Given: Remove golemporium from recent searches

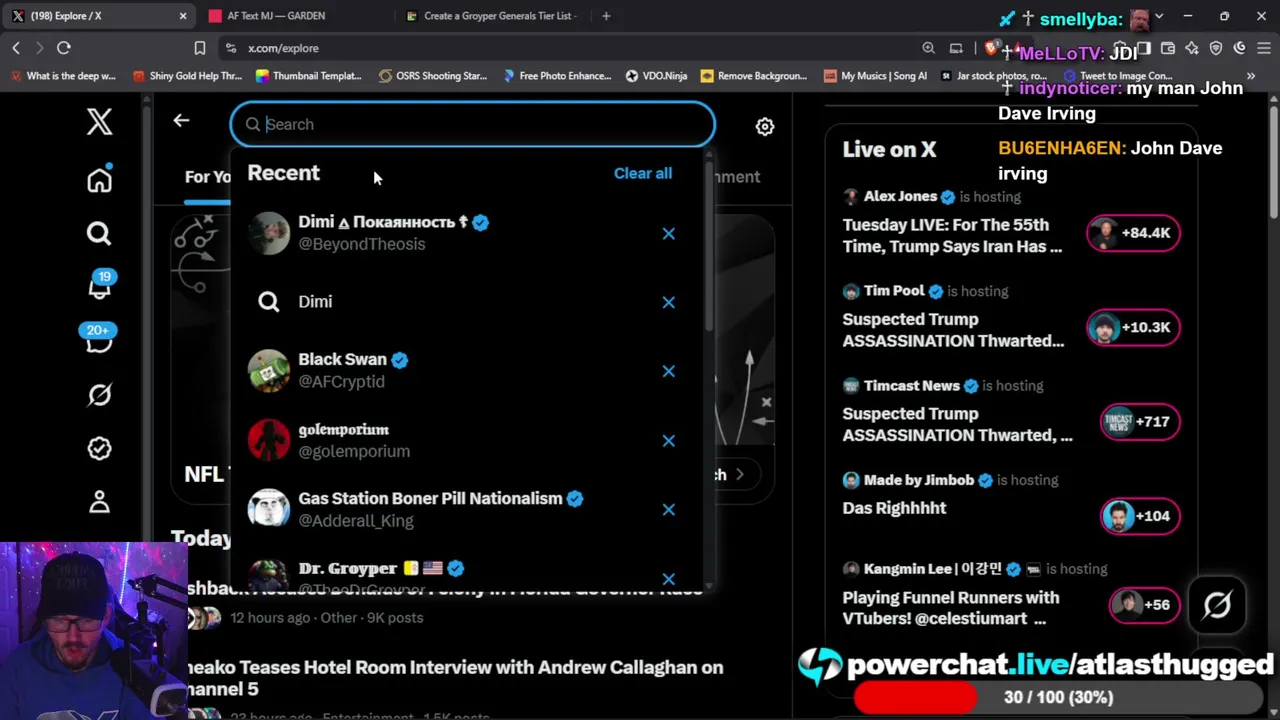Looking at the screenshot, I should click(669, 441).
